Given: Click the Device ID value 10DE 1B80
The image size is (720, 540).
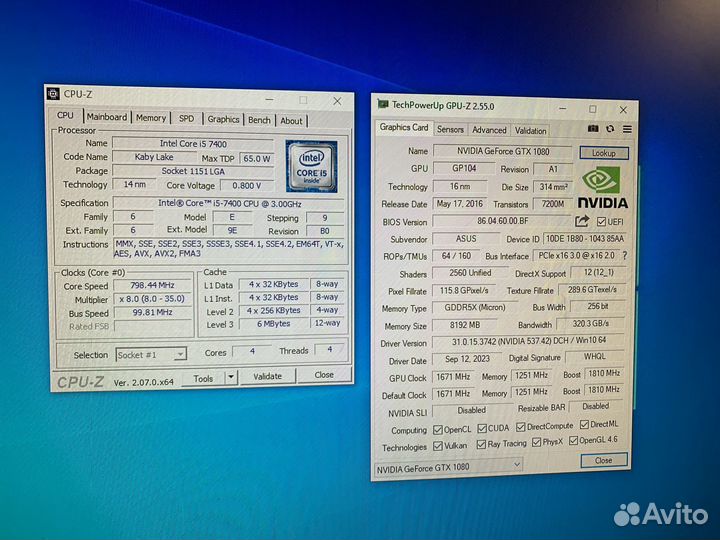Looking at the screenshot, I should [x=585, y=239].
